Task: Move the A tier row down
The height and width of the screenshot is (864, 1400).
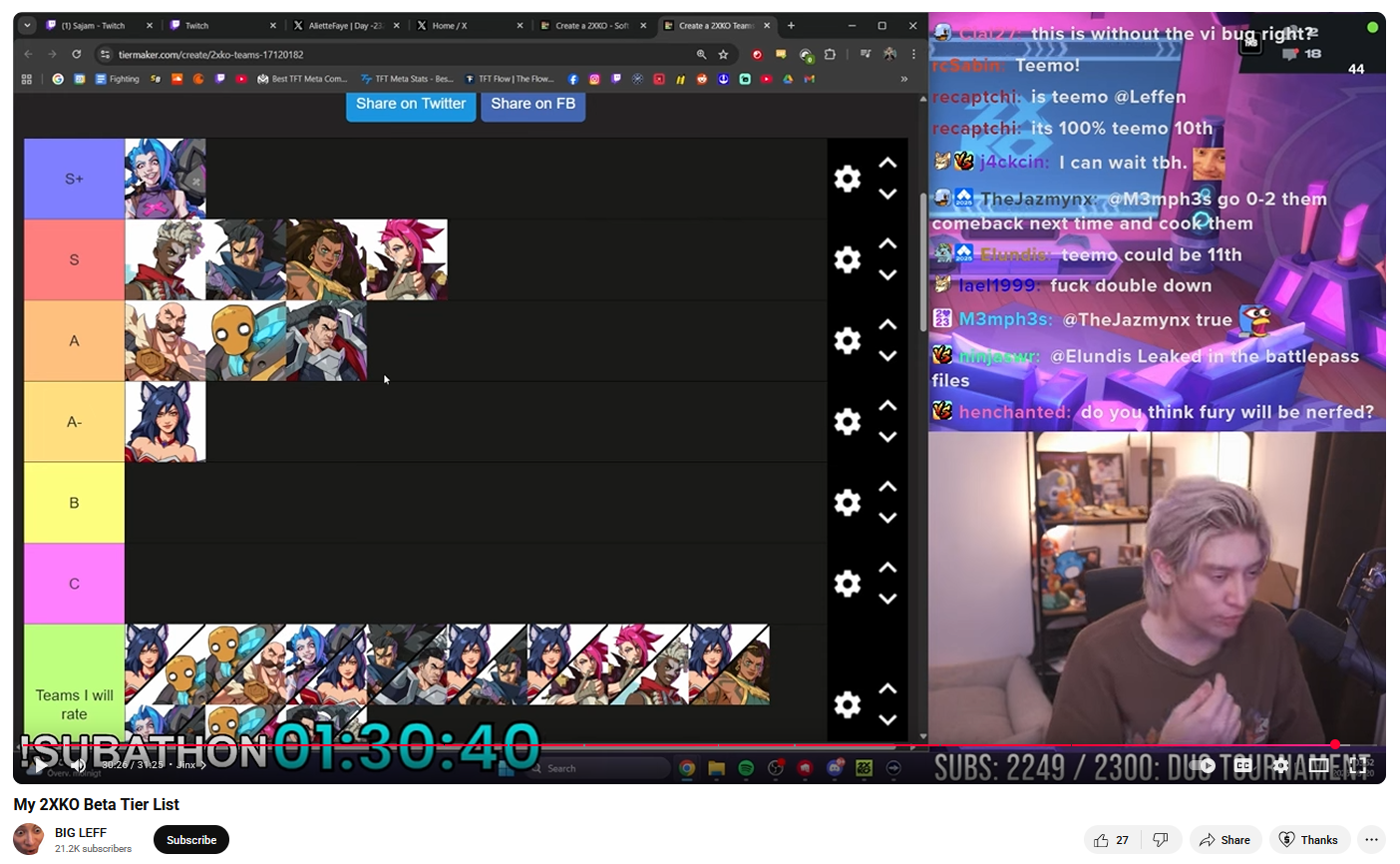Action: (887, 356)
